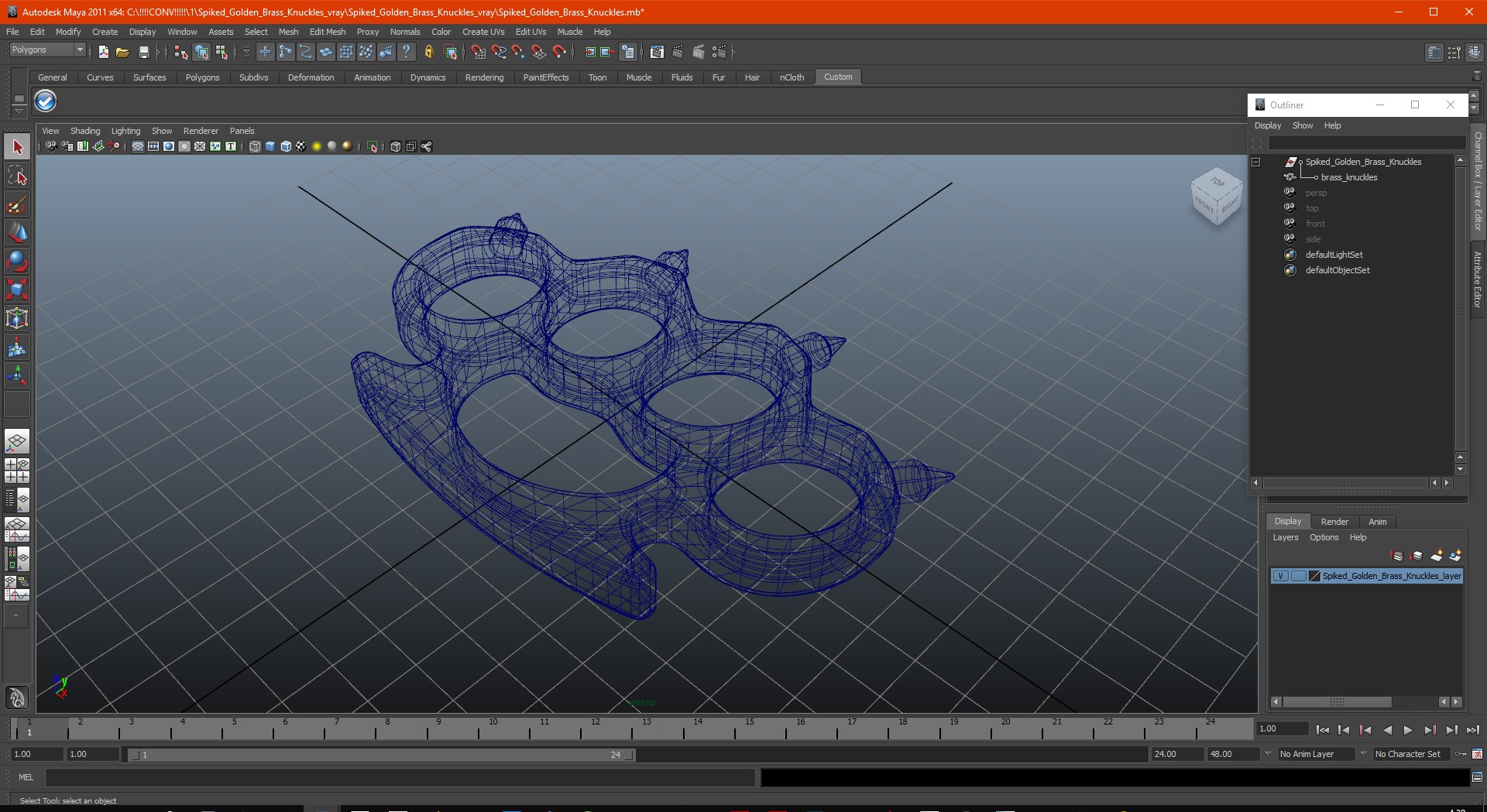
Task: Click the blue checkmark shelf button
Action: point(46,101)
